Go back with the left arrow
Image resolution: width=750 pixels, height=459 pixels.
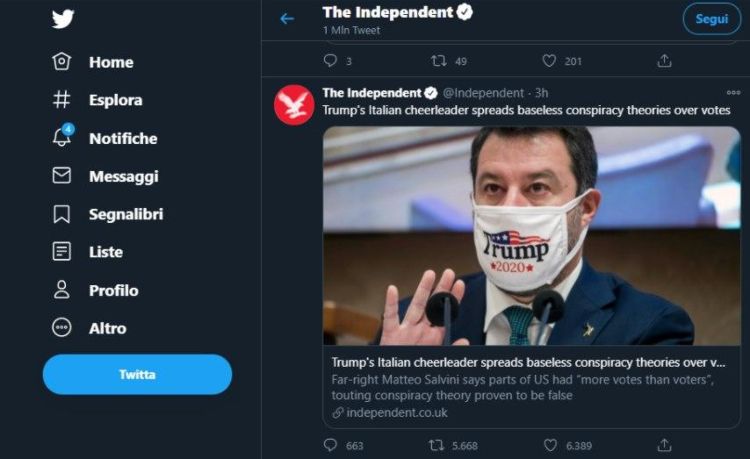point(287,19)
